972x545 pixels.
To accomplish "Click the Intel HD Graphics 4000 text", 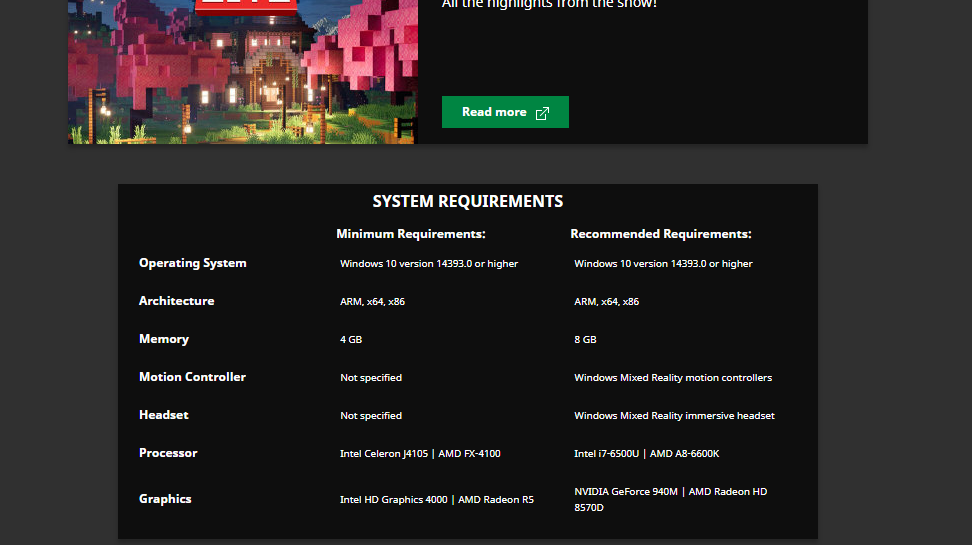I will [x=394, y=500].
